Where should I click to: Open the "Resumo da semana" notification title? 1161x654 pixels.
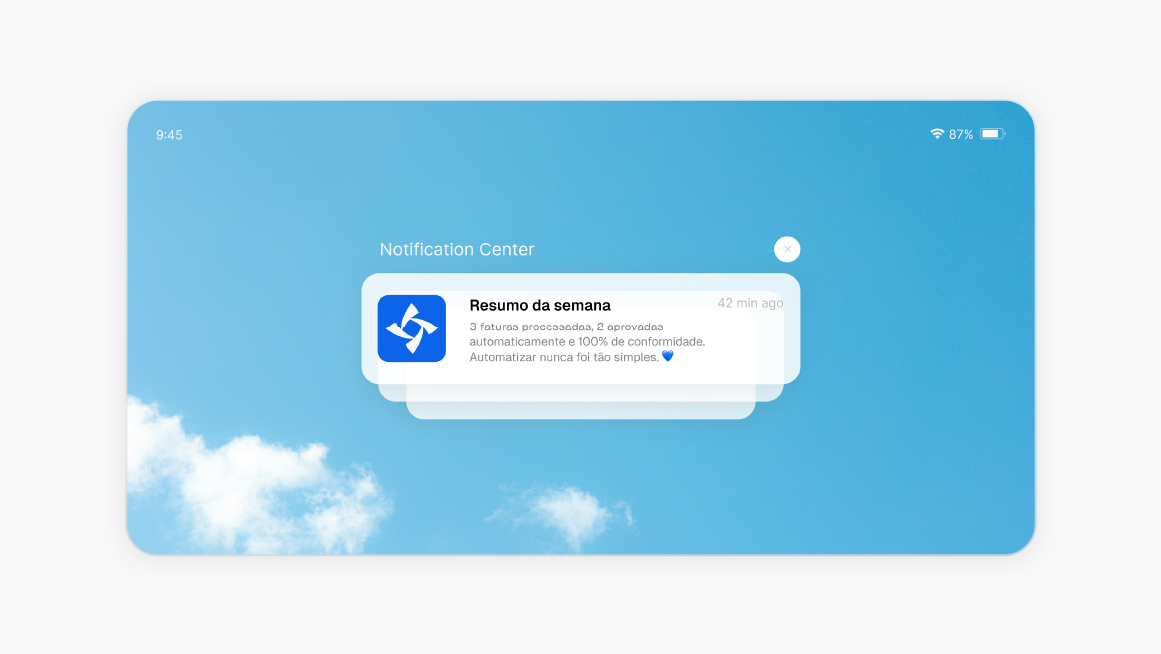coord(540,305)
